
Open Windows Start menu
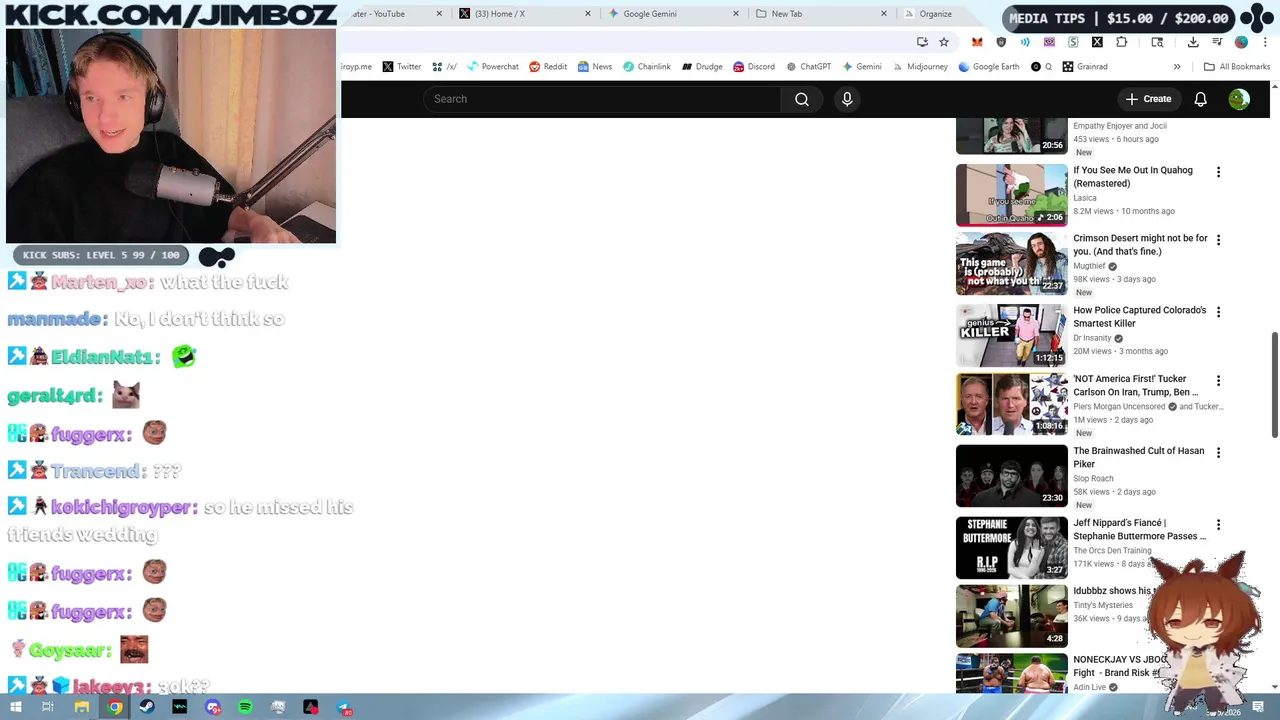(15, 707)
